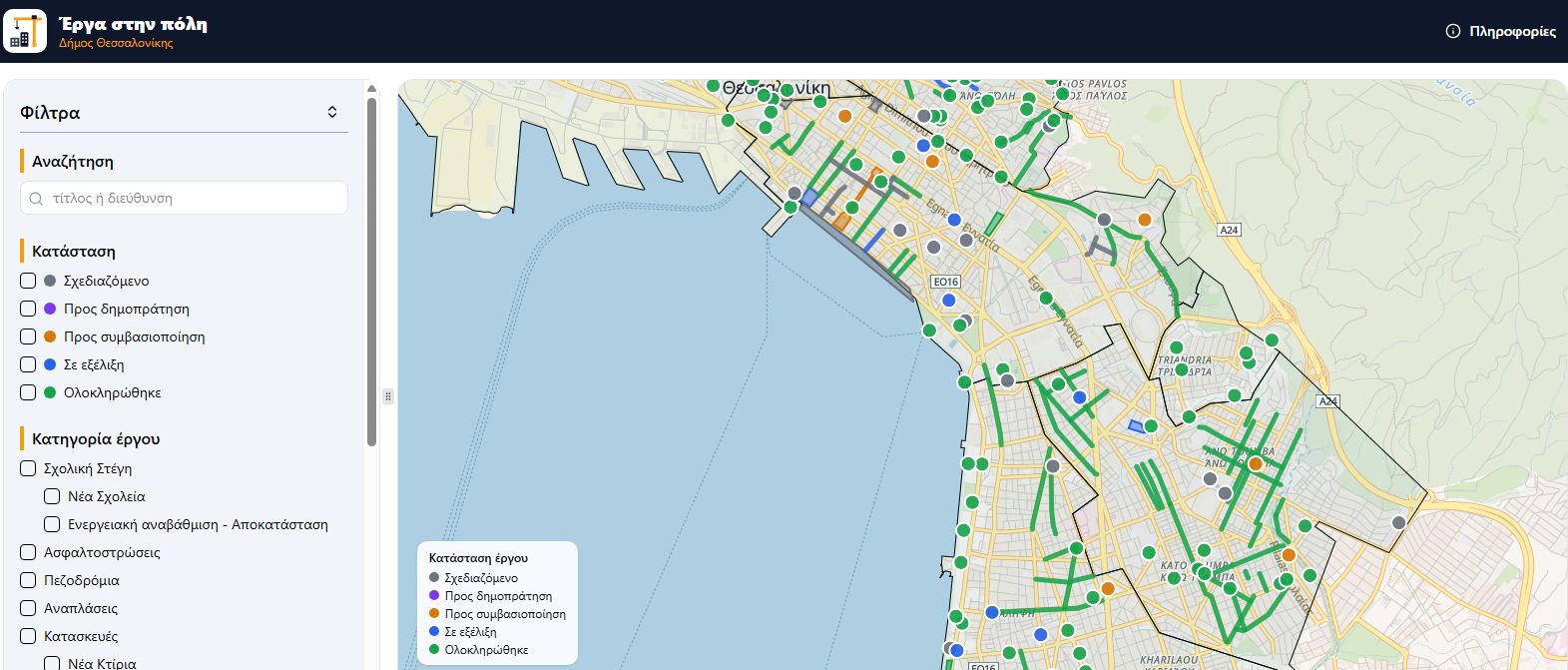This screenshot has height=670, width=1568.
Task: Focus the τίτλος ή διεύθυνση search field
Action: [x=184, y=198]
